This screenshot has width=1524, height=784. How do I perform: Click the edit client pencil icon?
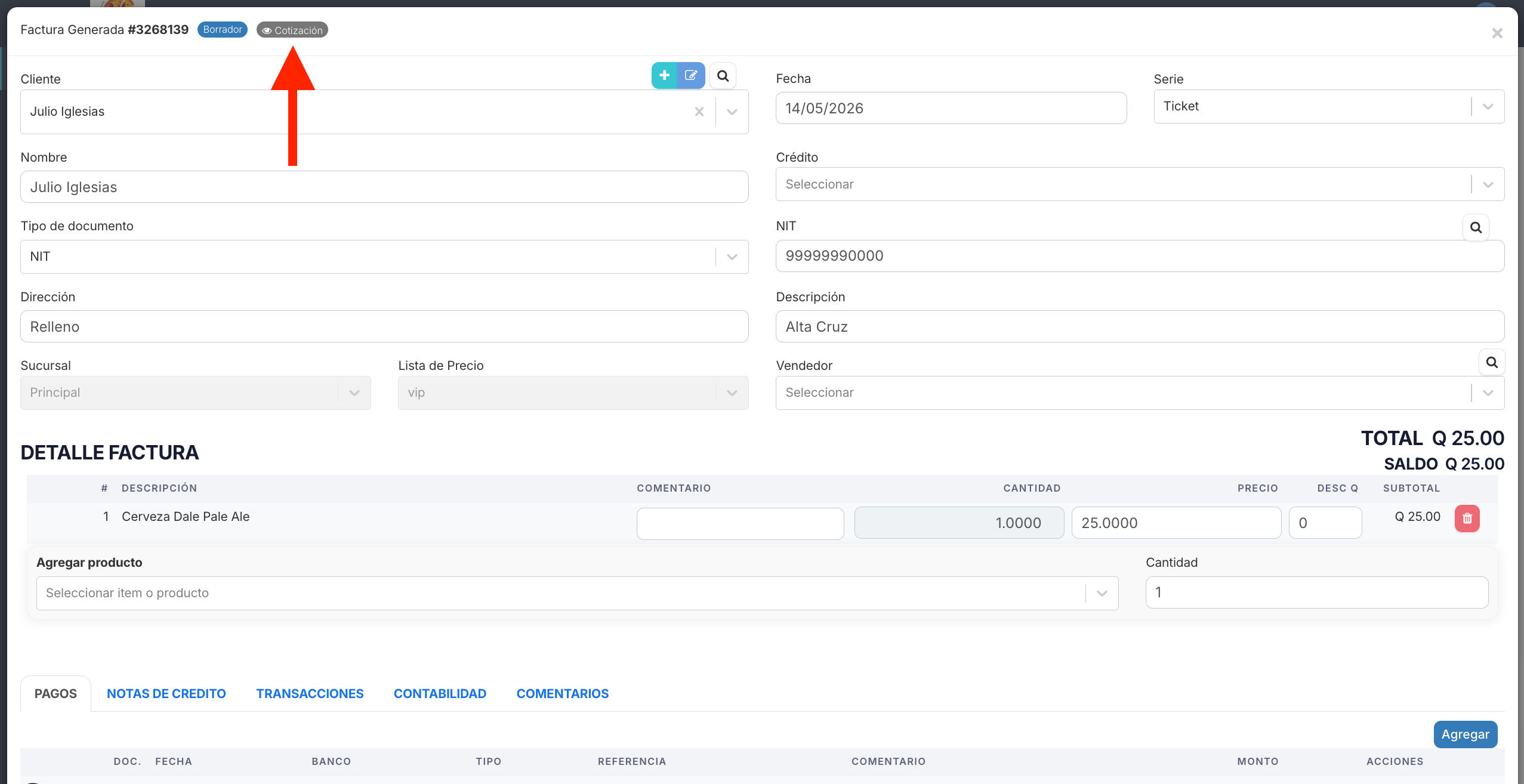click(x=691, y=76)
